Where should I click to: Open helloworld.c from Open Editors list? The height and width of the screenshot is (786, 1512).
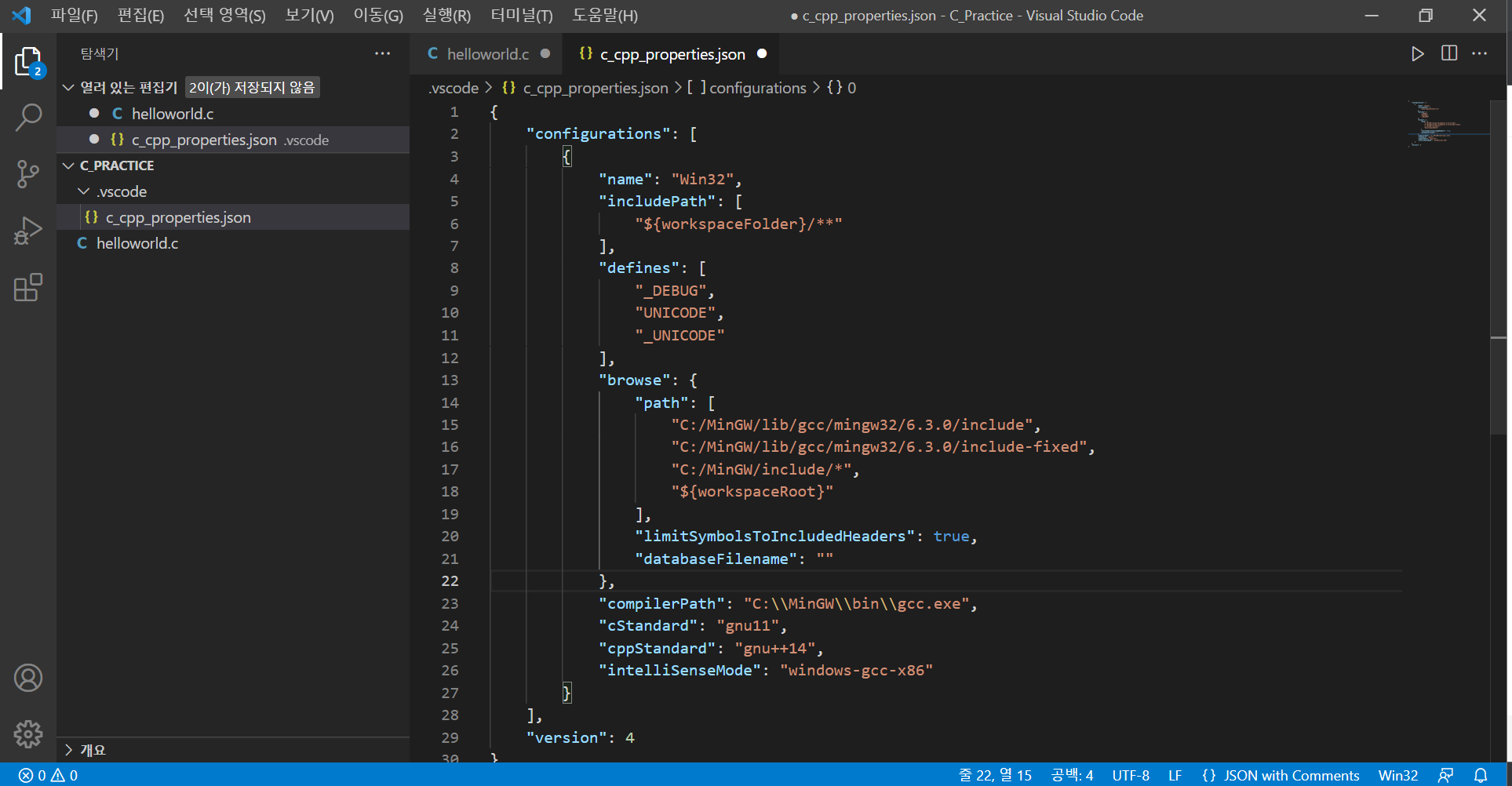coord(233,113)
